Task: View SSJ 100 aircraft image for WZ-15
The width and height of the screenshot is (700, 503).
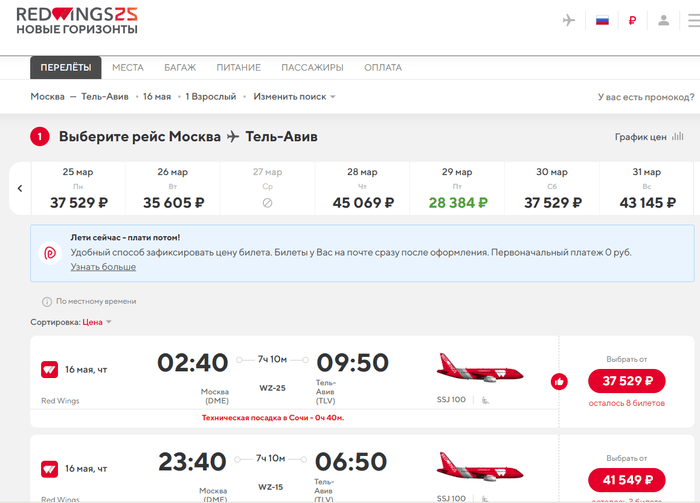Action: coord(479,467)
